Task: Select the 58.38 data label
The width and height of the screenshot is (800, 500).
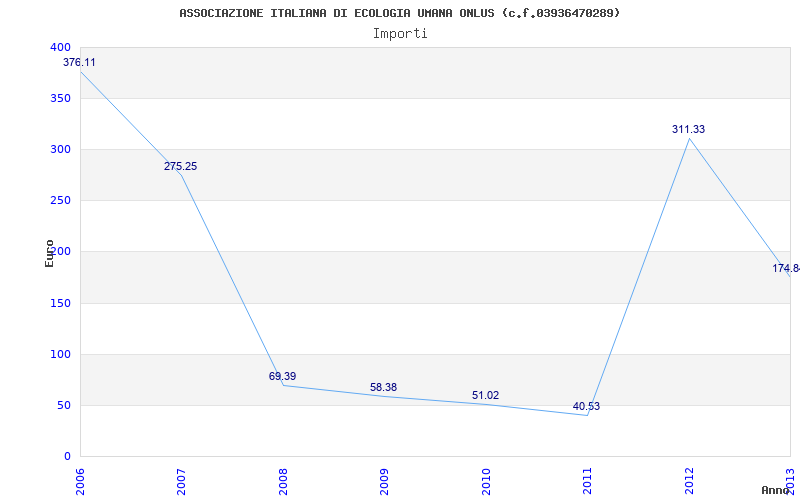Action: pos(383,388)
